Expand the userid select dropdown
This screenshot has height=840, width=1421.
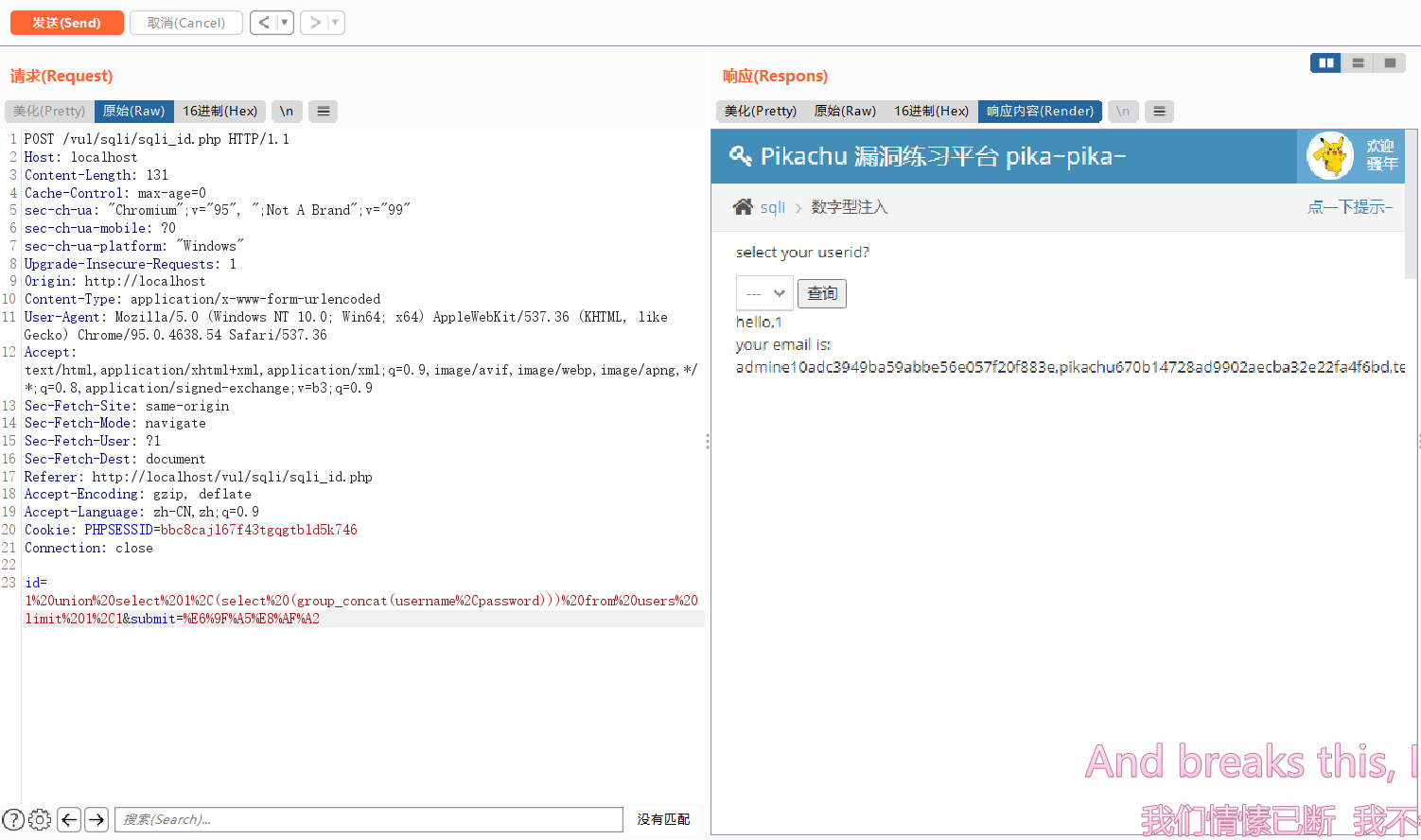(764, 294)
